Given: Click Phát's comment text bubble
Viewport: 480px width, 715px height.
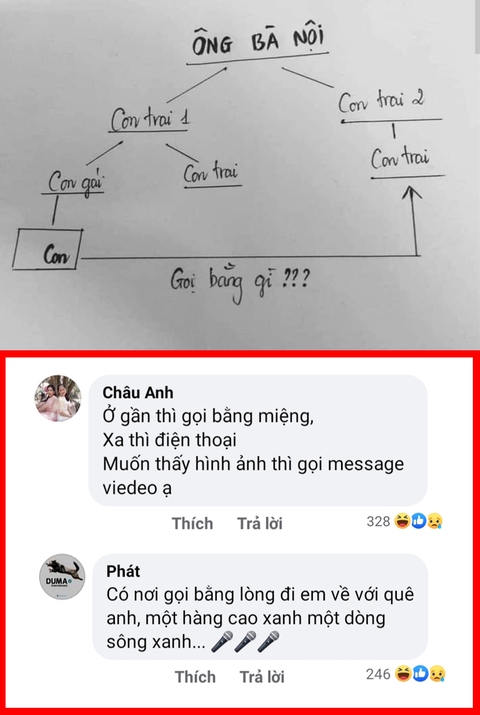Looking at the screenshot, I should click(x=260, y=607).
